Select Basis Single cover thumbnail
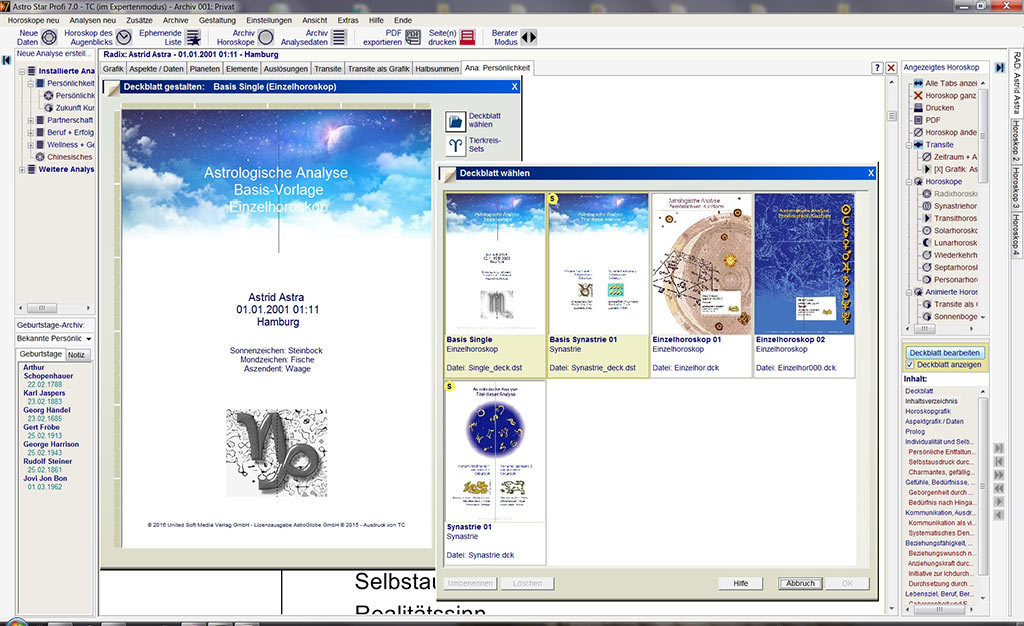Viewport: 1024px width, 626px height. pos(495,264)
